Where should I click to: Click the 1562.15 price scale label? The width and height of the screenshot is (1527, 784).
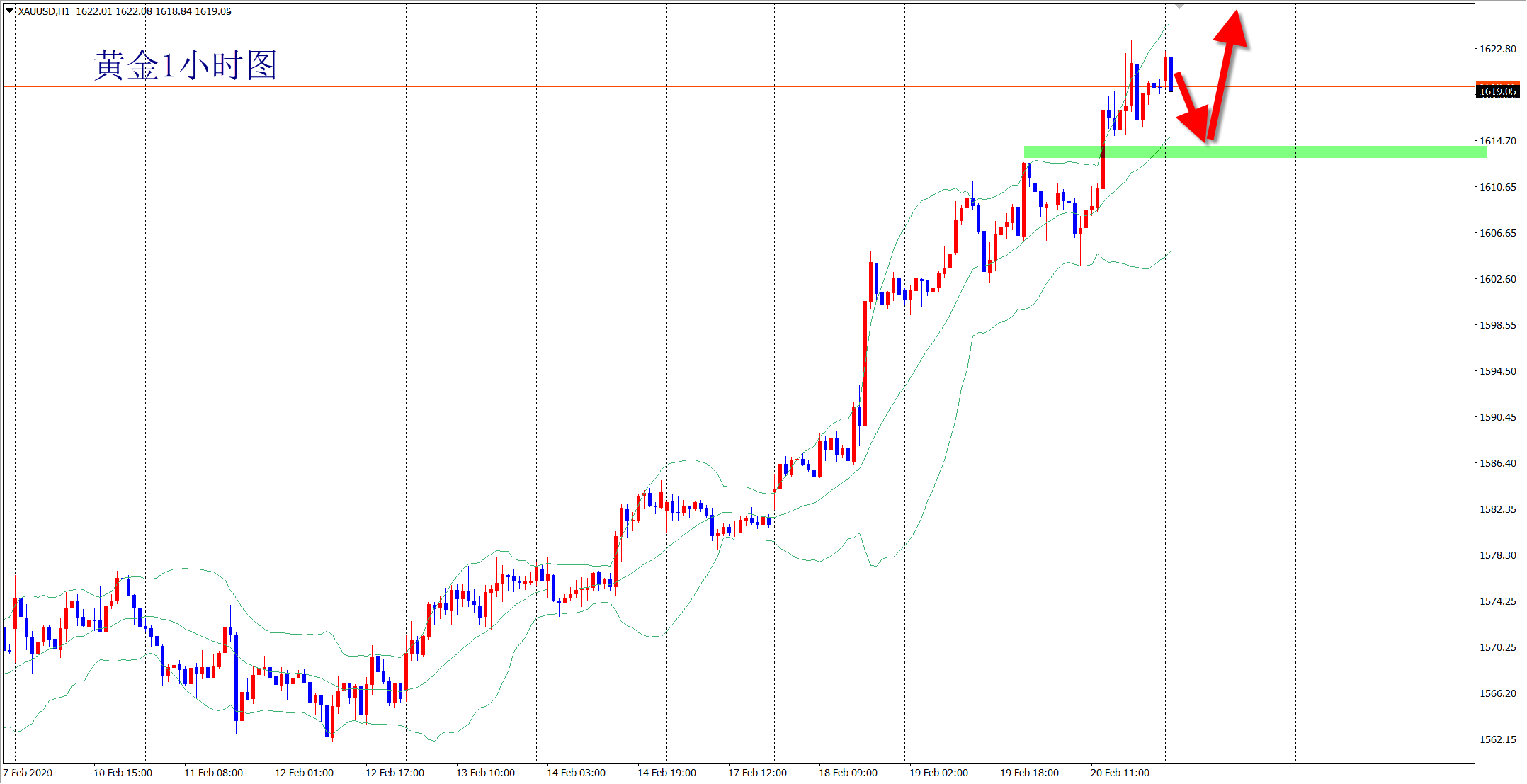point(1497,739)
